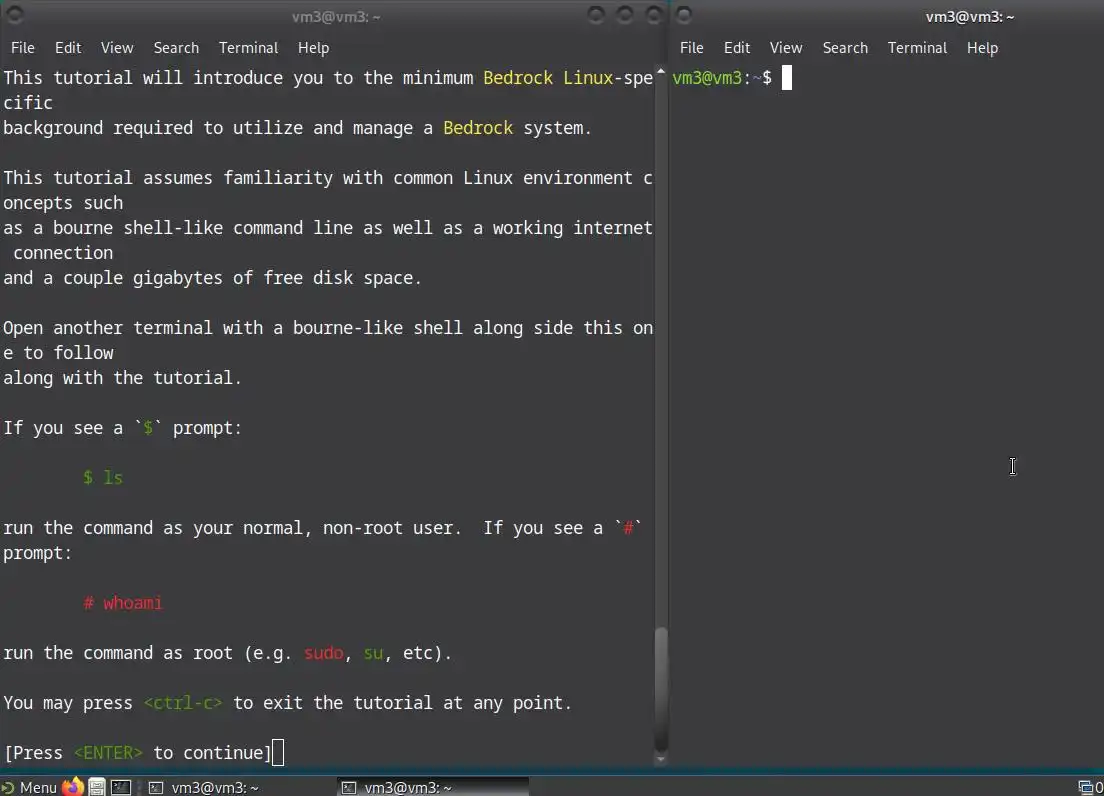1104x796 pixels.
Task: Click the green '$' in backticks
Action: [148, 428]
